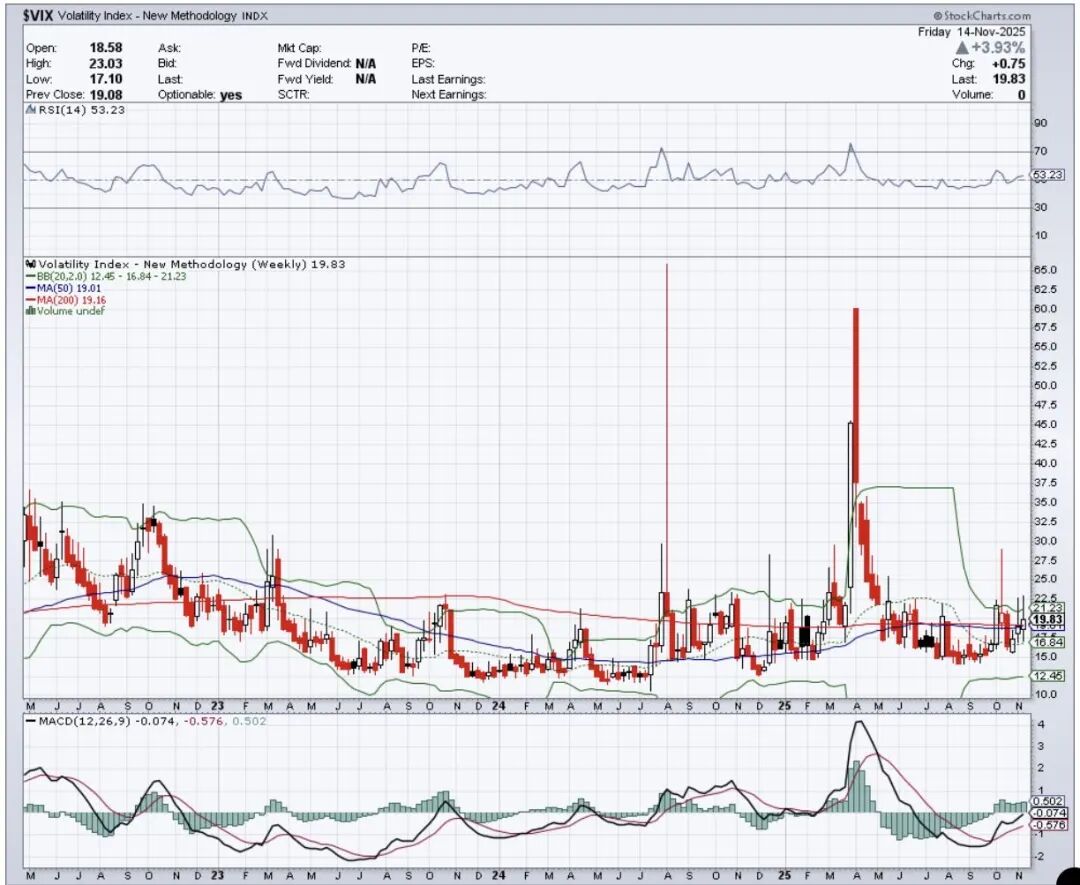Click the up-triangle beside +3.93%
The width and height of the screenshot is (1080, 885).
pyautogui.click(x=961, y=48)
